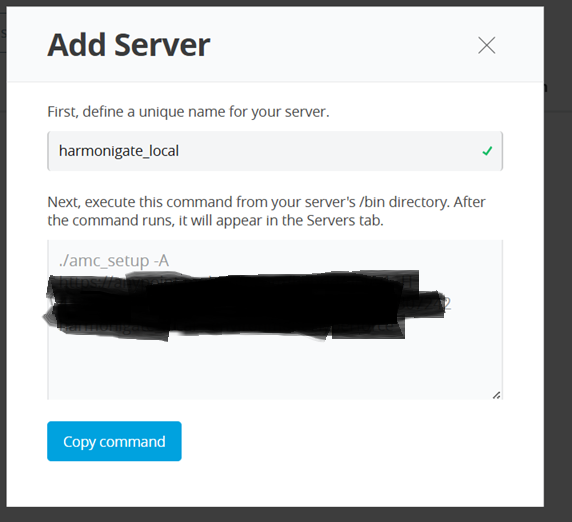Click the "Servers tab" phrase in instructions
The width and height of the screenshot is (572, 522).
(x=345, y=220)
